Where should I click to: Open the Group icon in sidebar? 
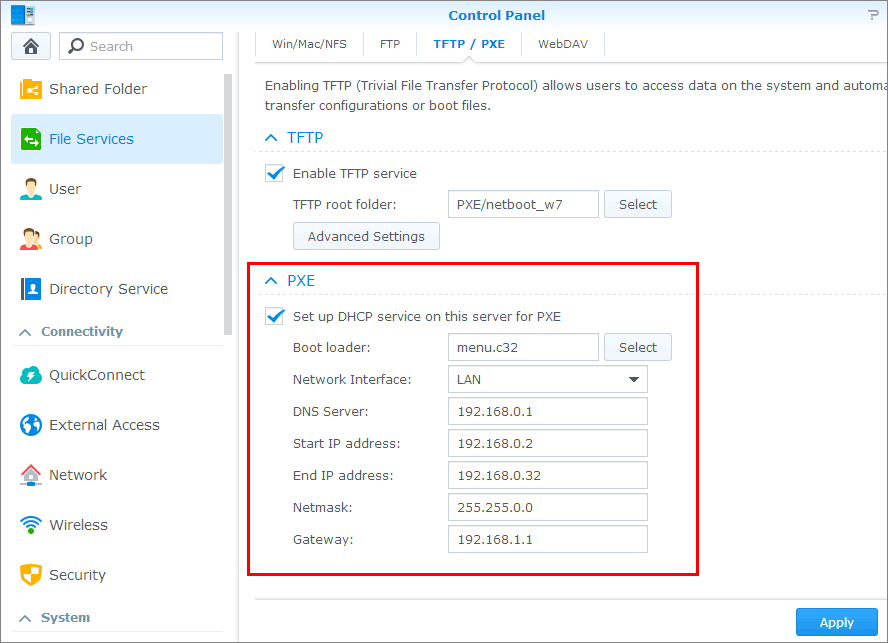[x=31, y=239]
